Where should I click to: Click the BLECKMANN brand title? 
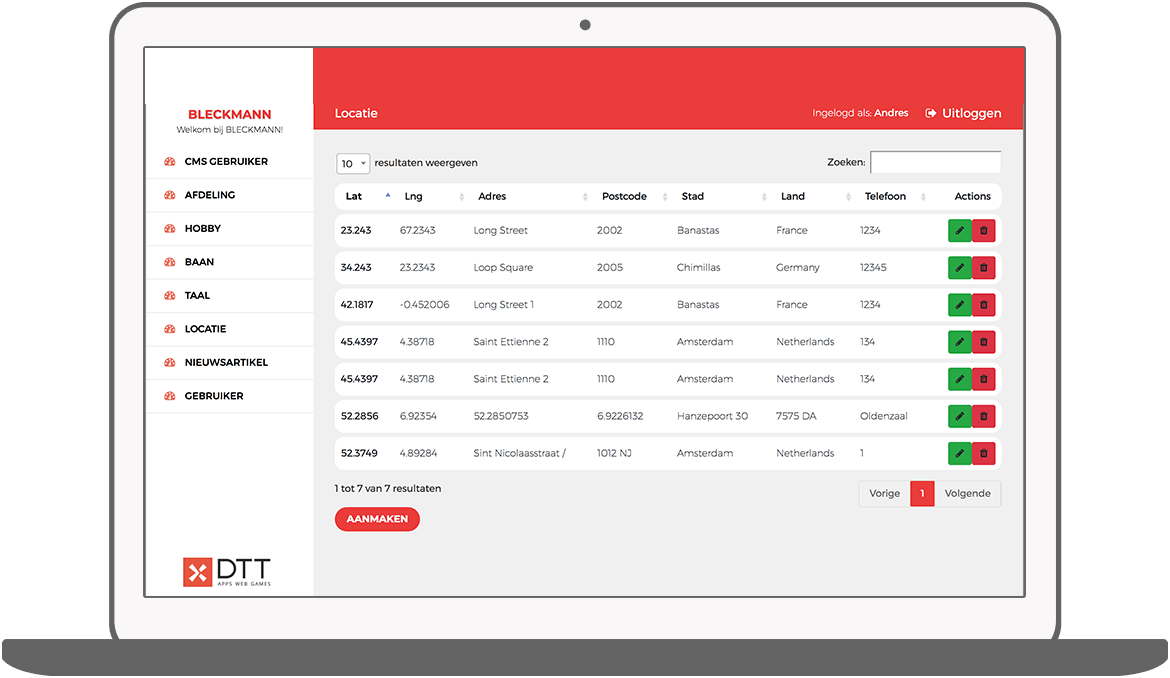point(230,115)
